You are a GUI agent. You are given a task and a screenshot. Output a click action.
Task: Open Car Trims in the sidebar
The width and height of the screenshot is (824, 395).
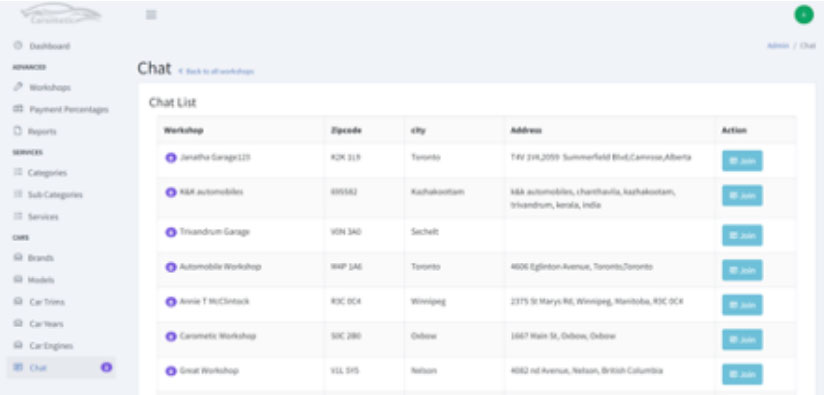tap(47, 302)
